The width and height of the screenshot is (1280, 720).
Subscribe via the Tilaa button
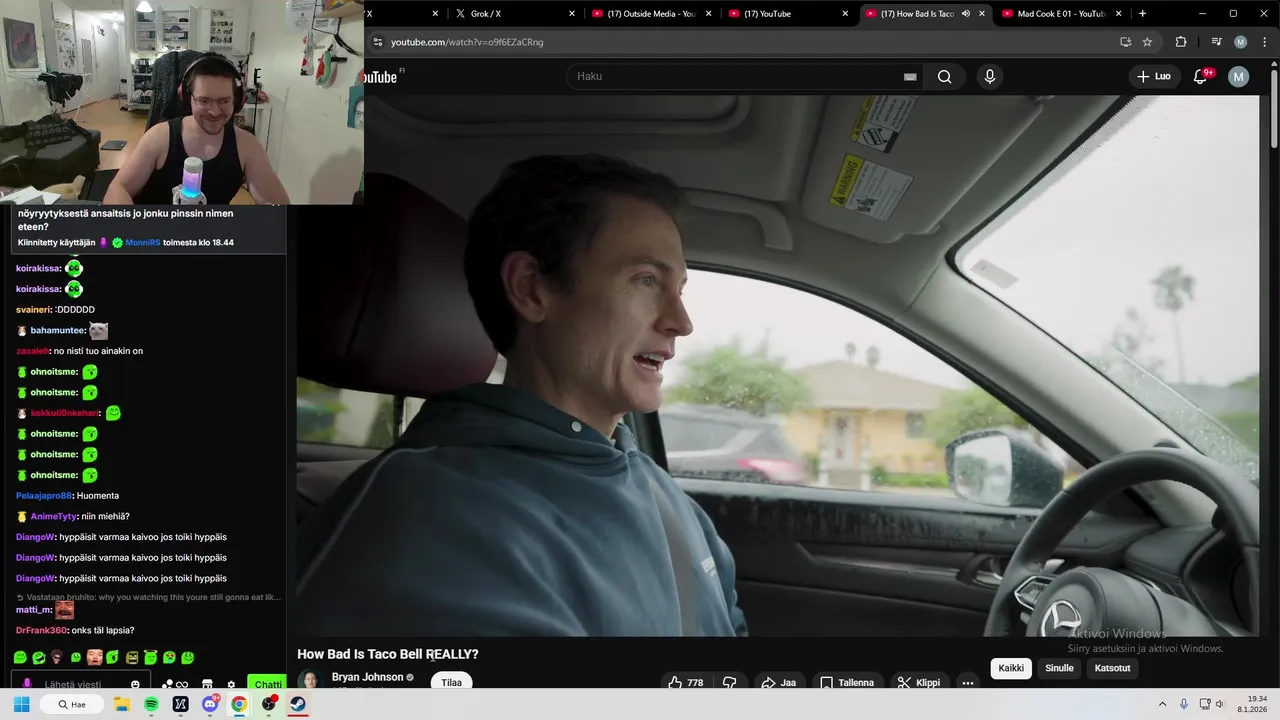(x=452, y=682)
